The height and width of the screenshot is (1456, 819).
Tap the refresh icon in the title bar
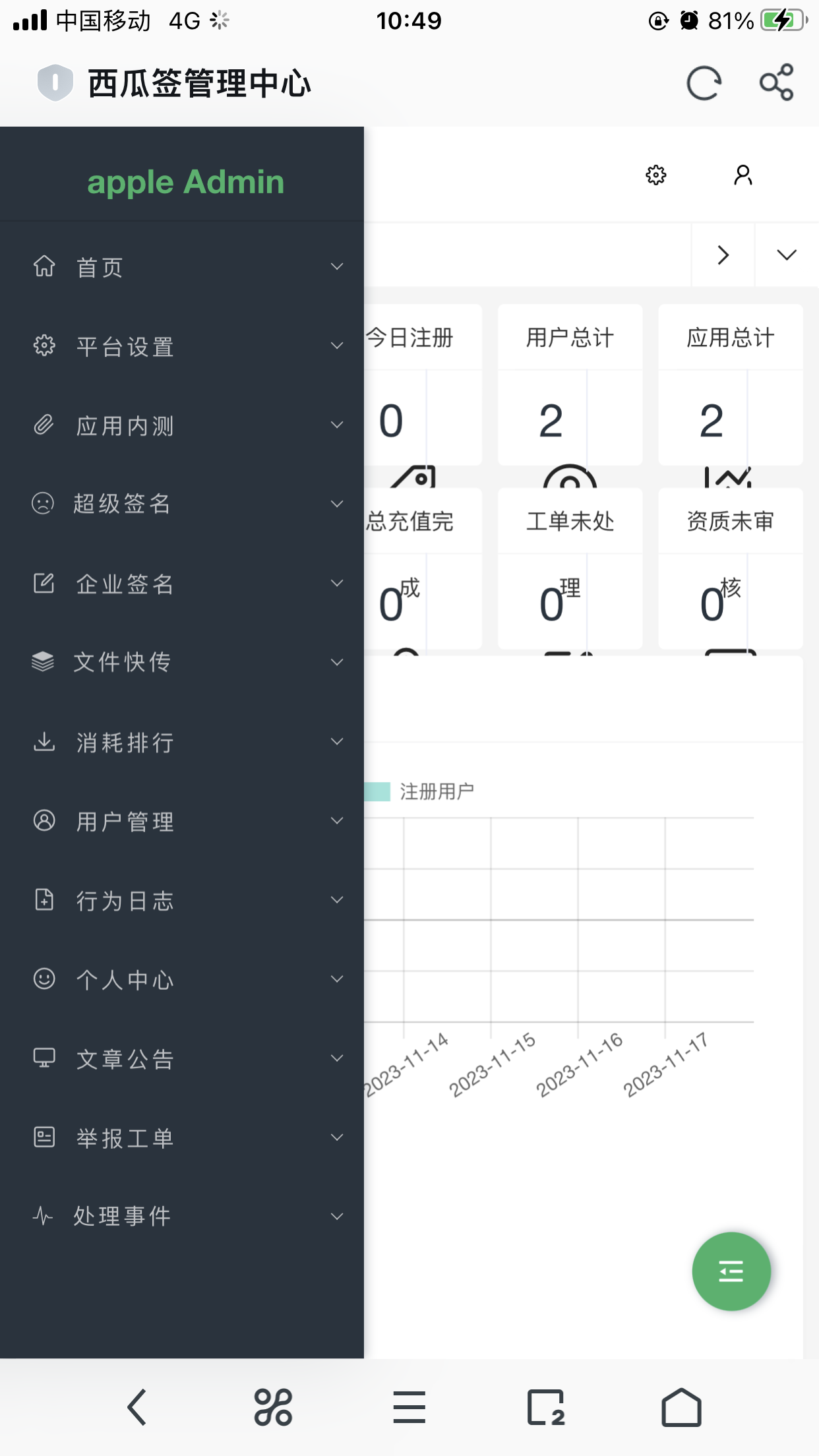(704, 83)
